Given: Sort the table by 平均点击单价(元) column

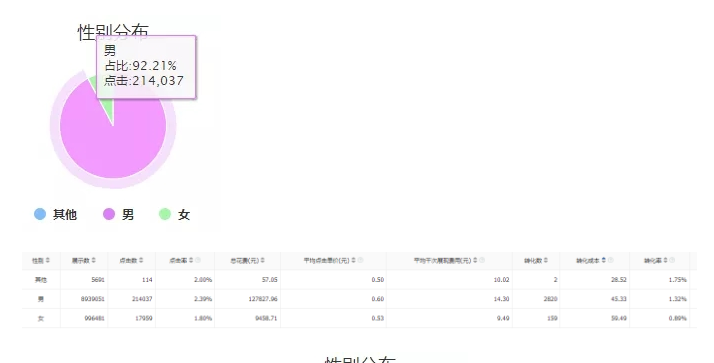Looking at the screenshot, I should 353,260.
